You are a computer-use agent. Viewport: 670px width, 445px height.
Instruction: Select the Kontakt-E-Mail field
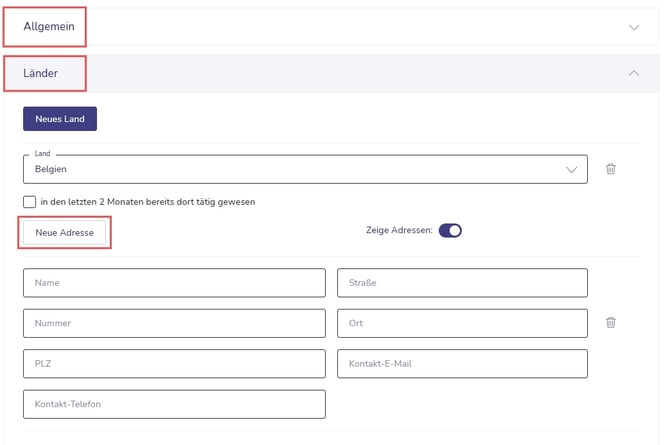coord(462,363)
